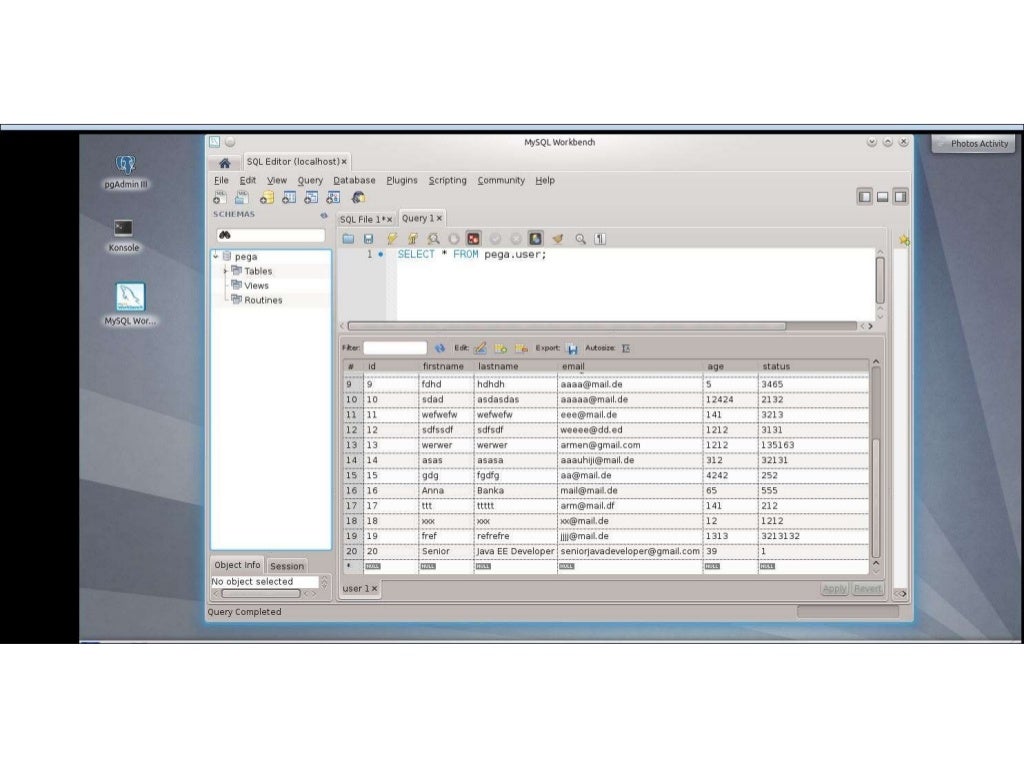This screenshot has width=1024, height=768.
Task: Execute current statement lightning cursor icon
Action: 412,239
